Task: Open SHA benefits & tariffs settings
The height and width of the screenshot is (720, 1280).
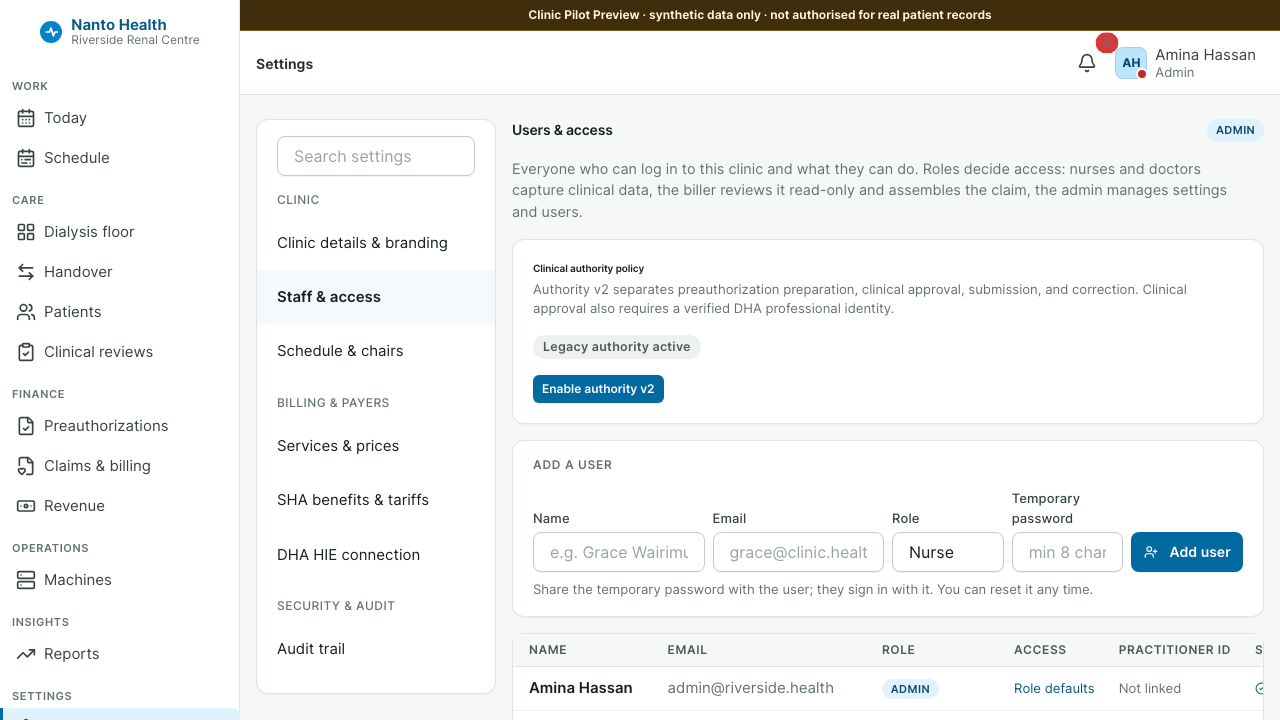Action: 376,500
